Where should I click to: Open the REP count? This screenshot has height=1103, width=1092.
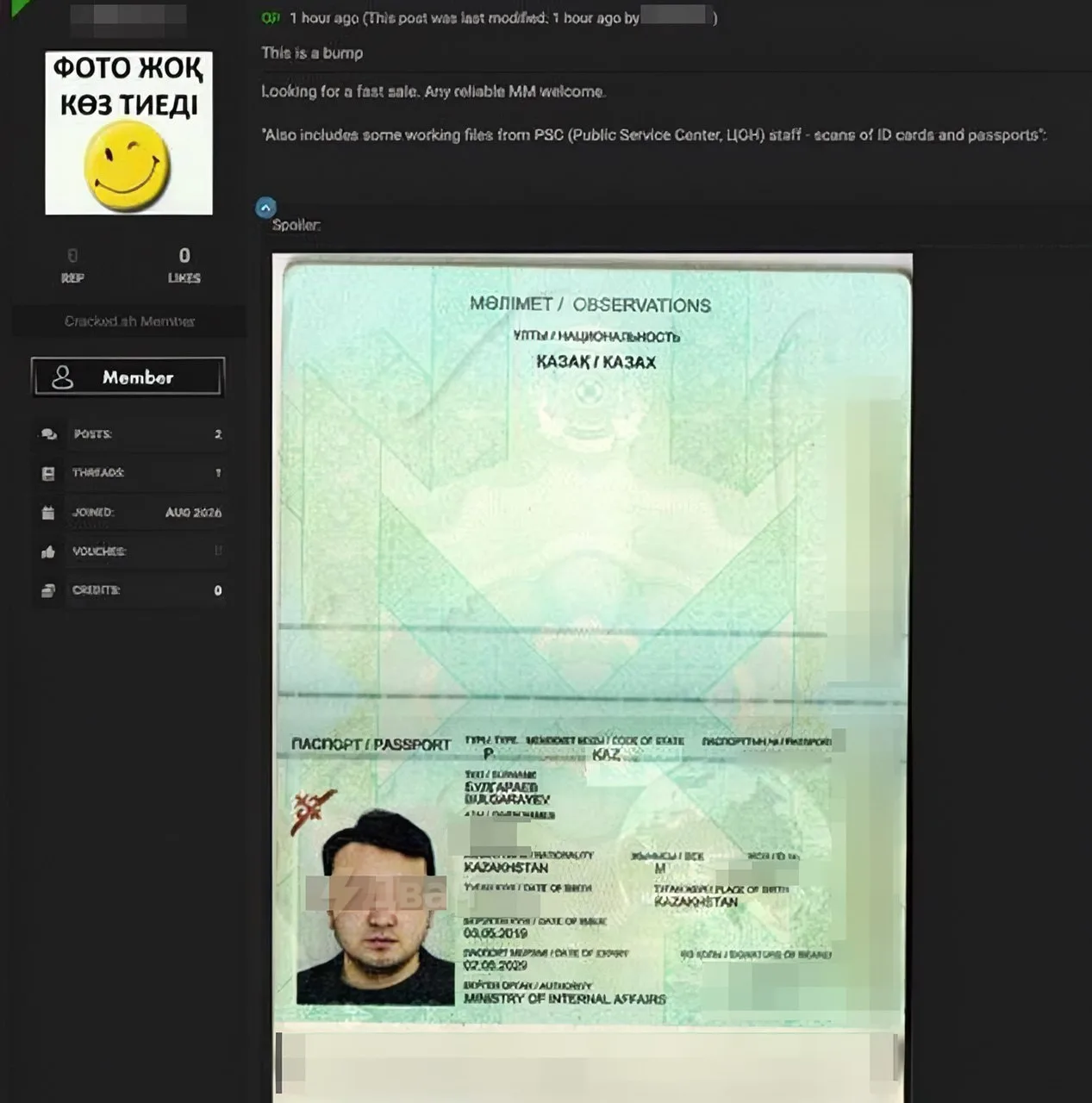click(x=72, y=265)
